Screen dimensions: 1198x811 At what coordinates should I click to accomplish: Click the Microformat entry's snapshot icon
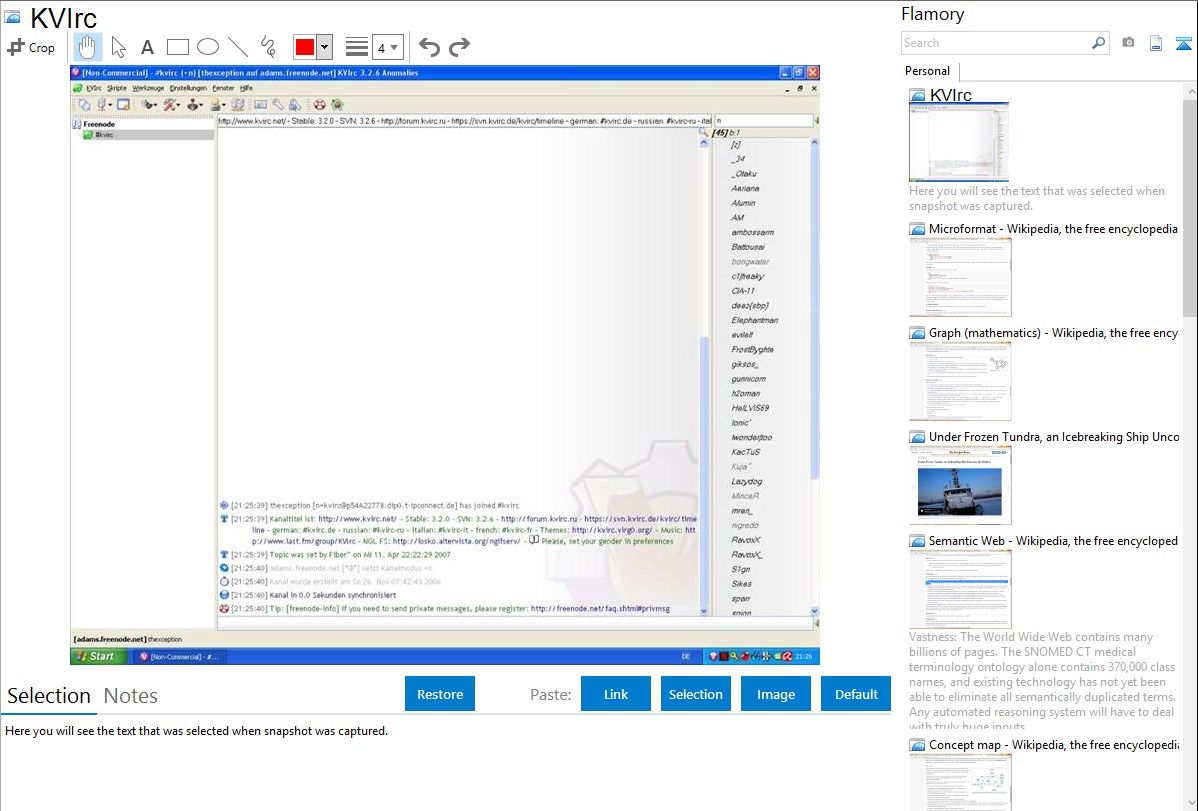(x=917, y=229)
